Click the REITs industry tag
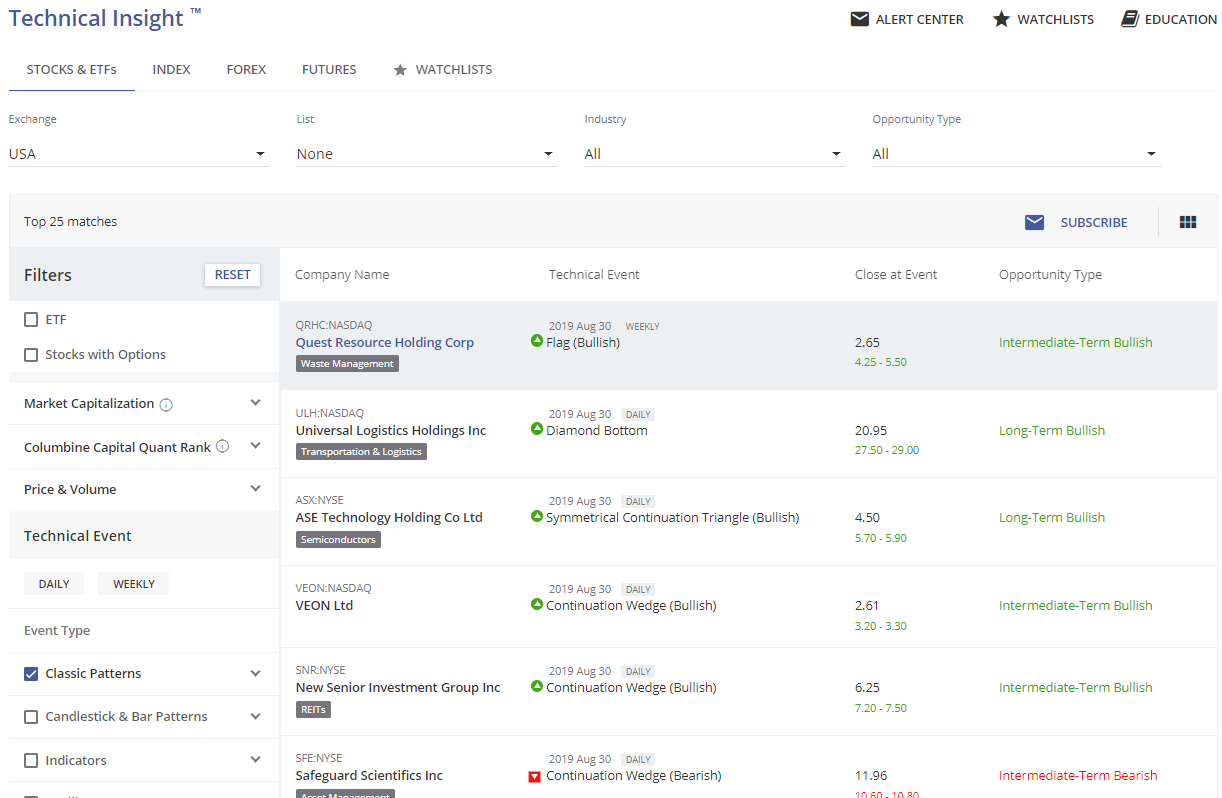The image size is (1222, 798). tap(313, 709)
